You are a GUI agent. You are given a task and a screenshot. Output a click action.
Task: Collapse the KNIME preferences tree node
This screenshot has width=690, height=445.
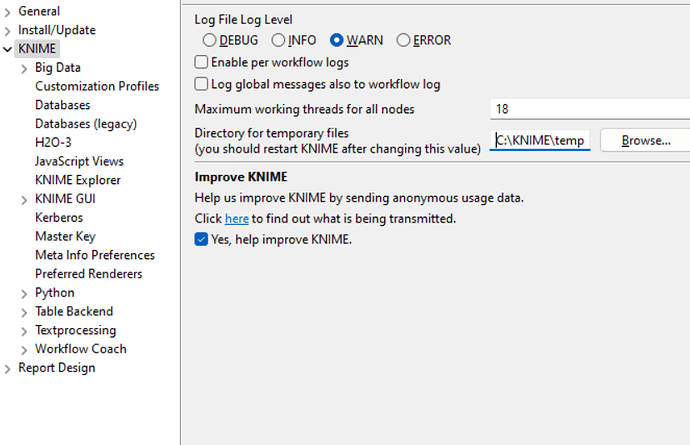(x=8, y=49)
